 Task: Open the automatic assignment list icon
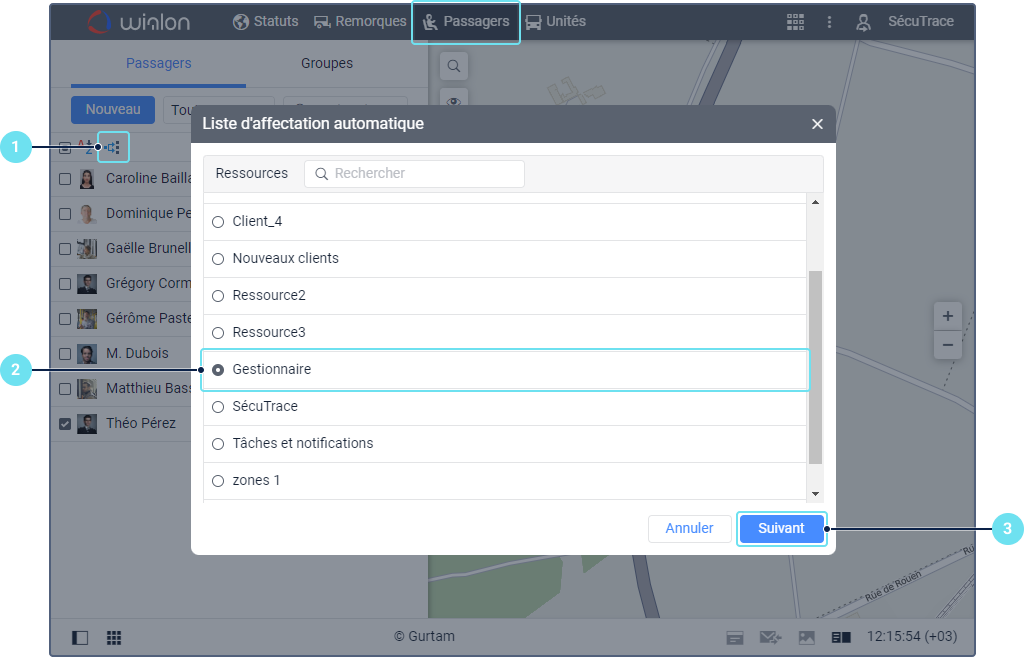pos(114,148)
